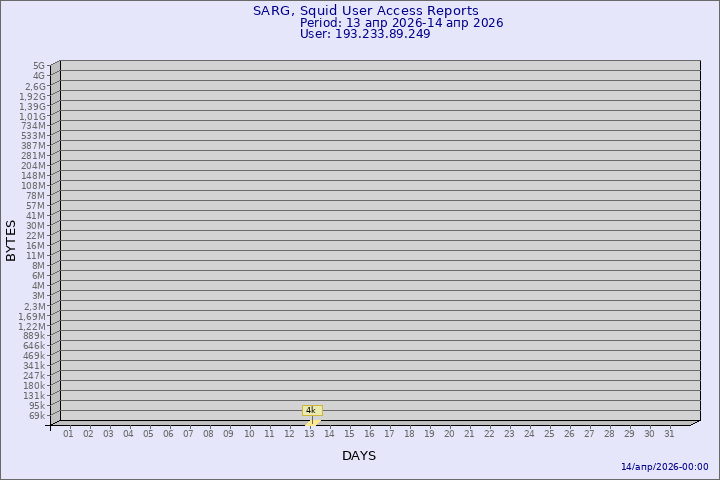Click day 01 on the x-axis
720x480 pixels.
coord(68,434)
